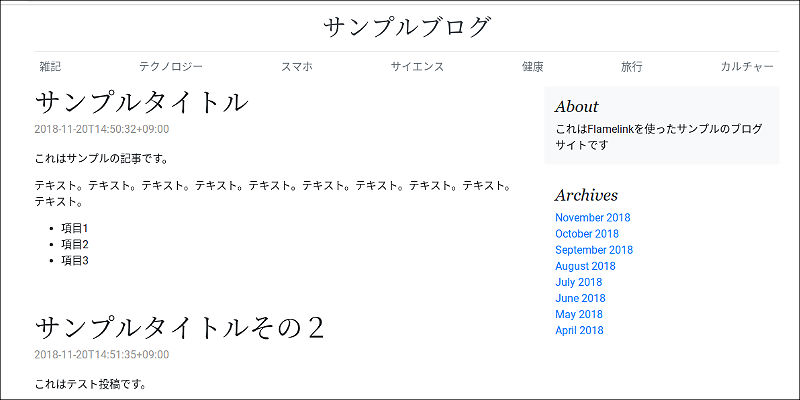The width and height of the screenshot is (800, 400).
Task: Open the August 2018 archive link
Action: tap(585, 266)
